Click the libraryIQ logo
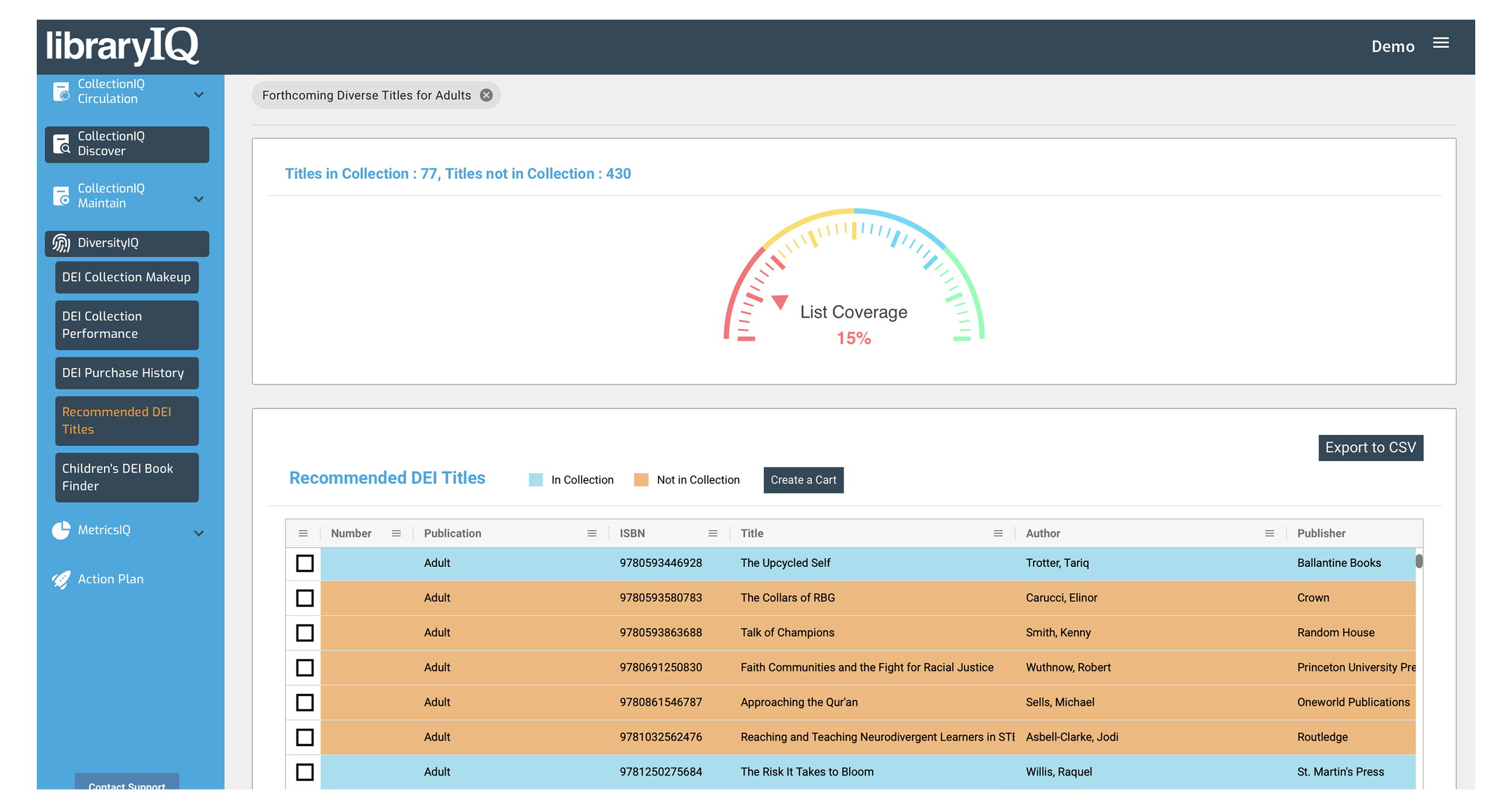 (123, 45)
